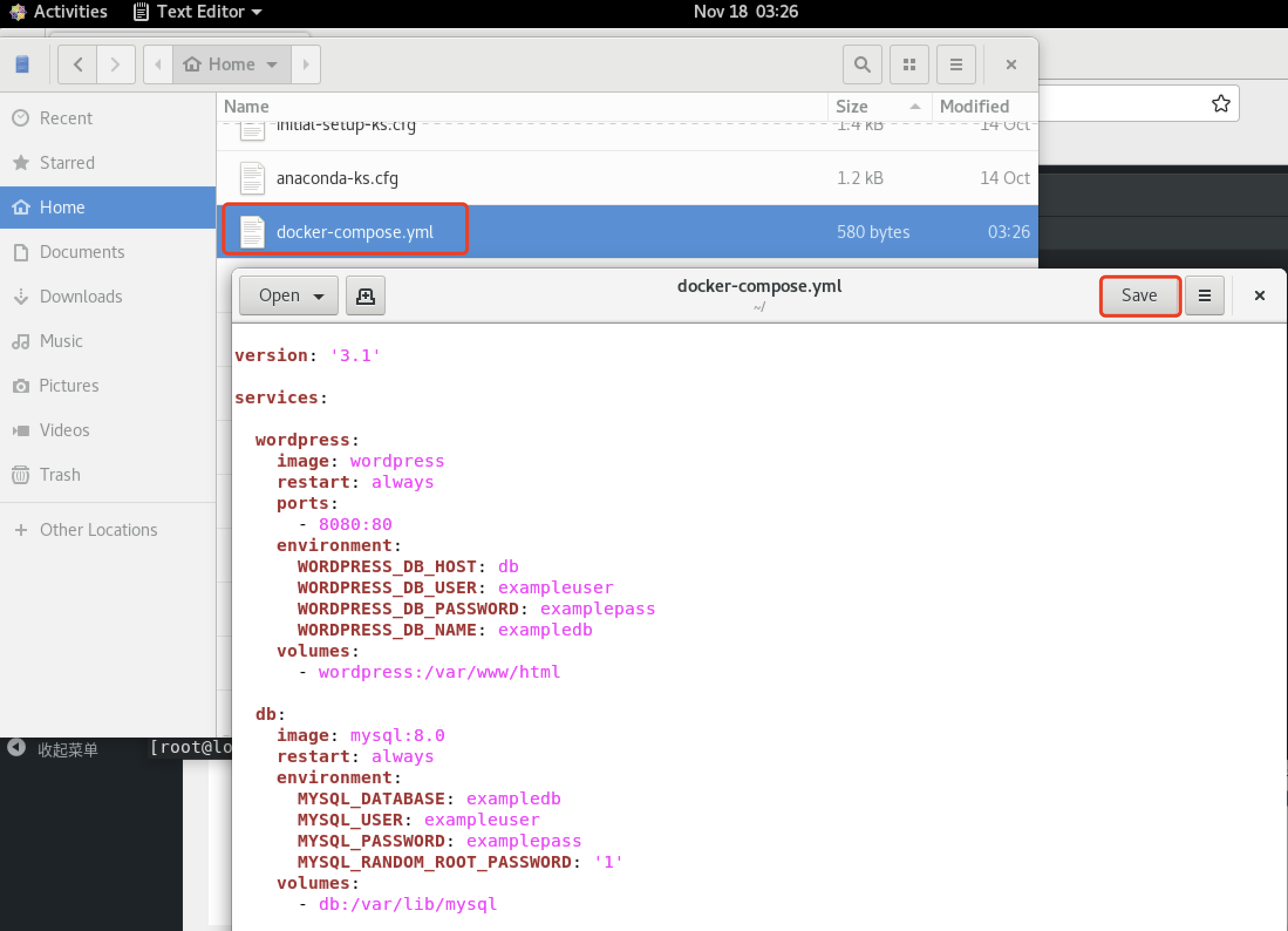Viewport: 1288px width, 931px height.
Task: Create a new document in the text editor
Action: (x=365, y=295)
